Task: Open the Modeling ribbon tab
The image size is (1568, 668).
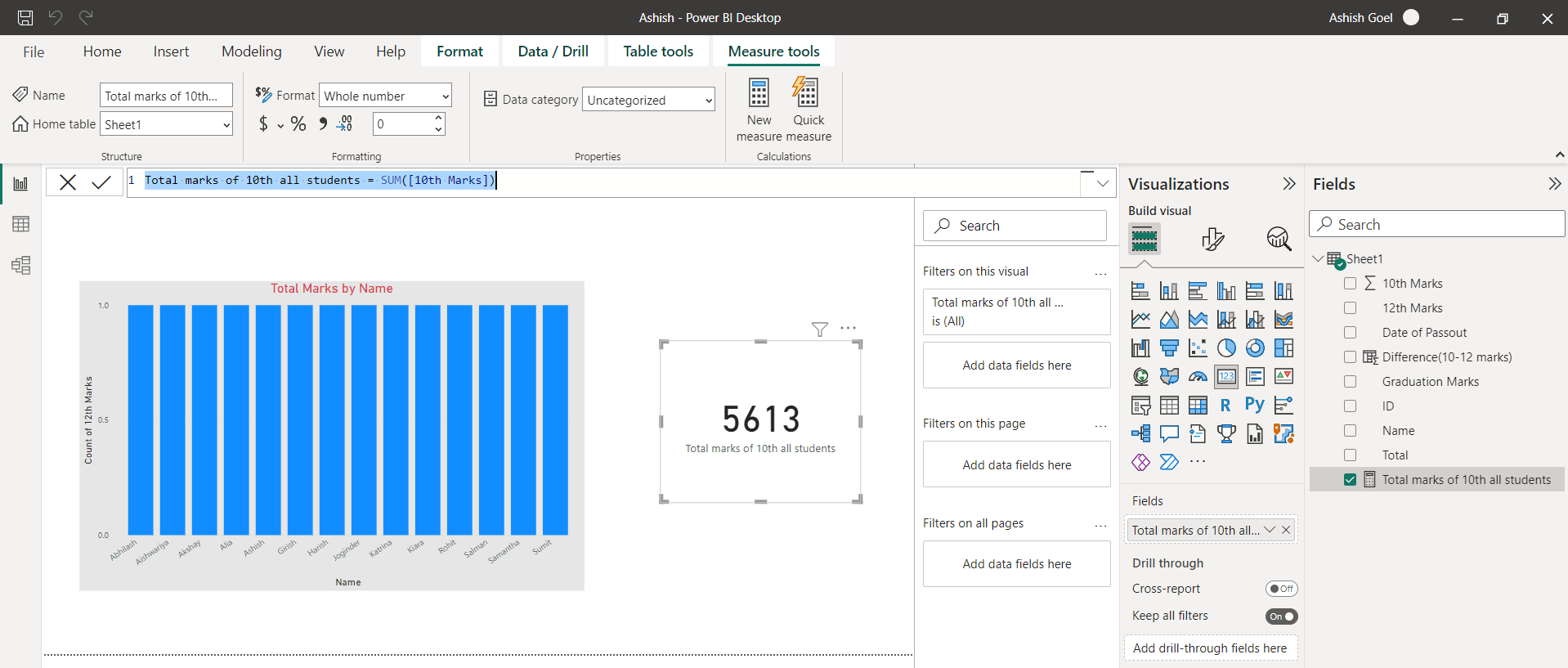Action: click(252, 52)
